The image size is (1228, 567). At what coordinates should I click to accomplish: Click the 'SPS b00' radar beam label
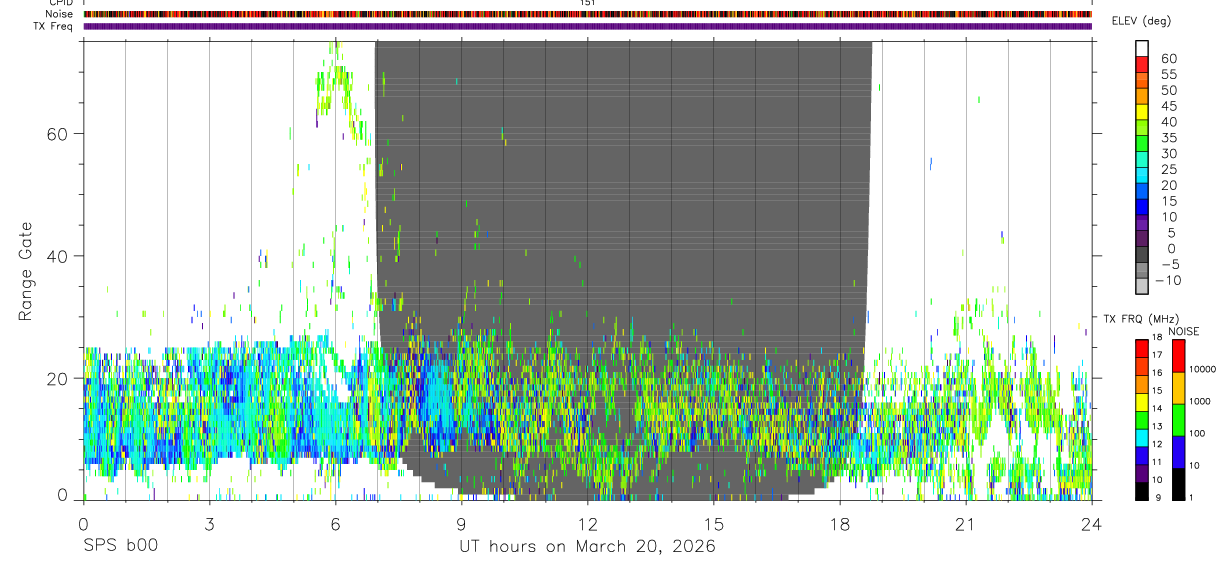click(119, 547)
